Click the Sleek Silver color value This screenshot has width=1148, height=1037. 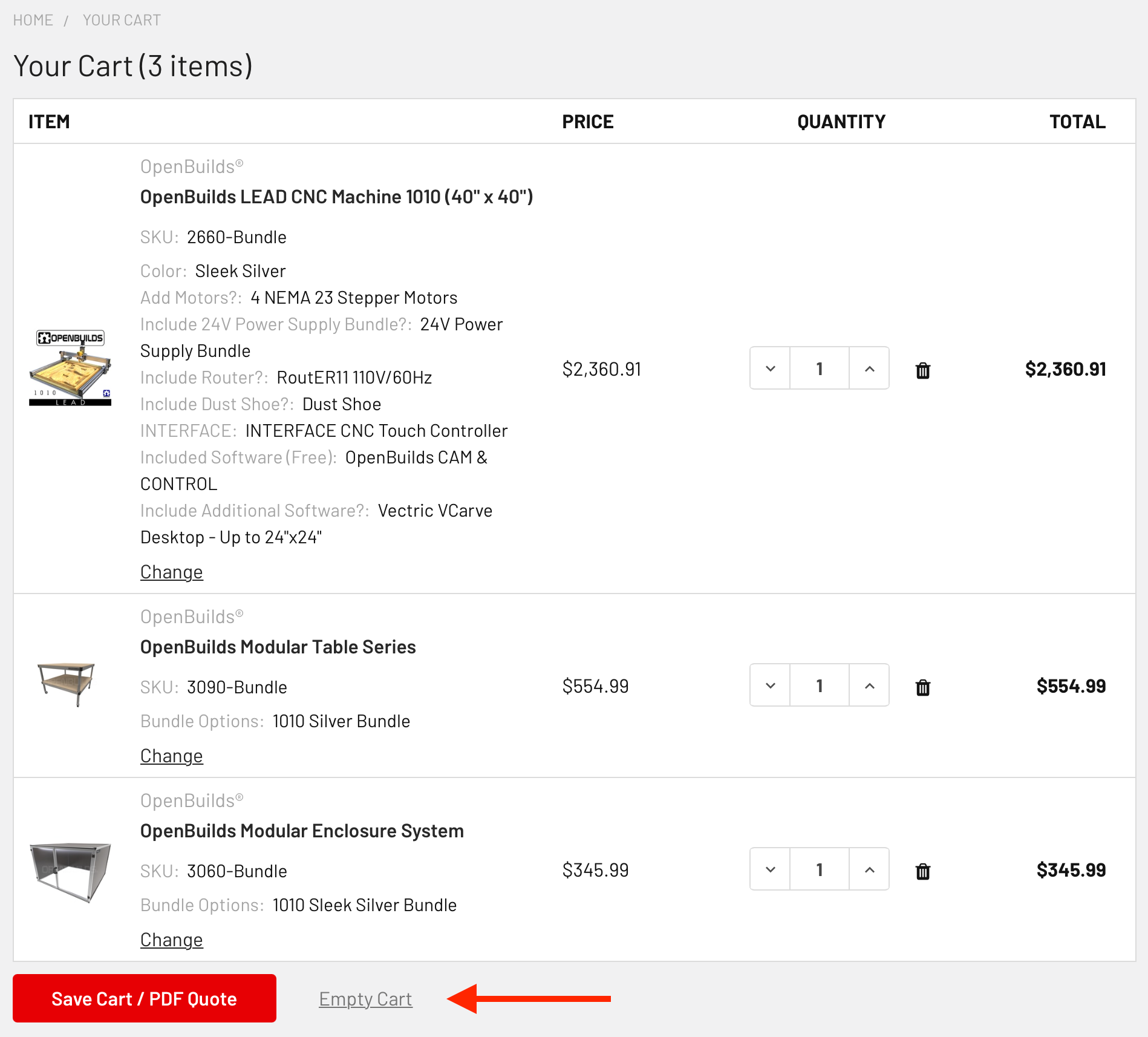tap(240, 271)
